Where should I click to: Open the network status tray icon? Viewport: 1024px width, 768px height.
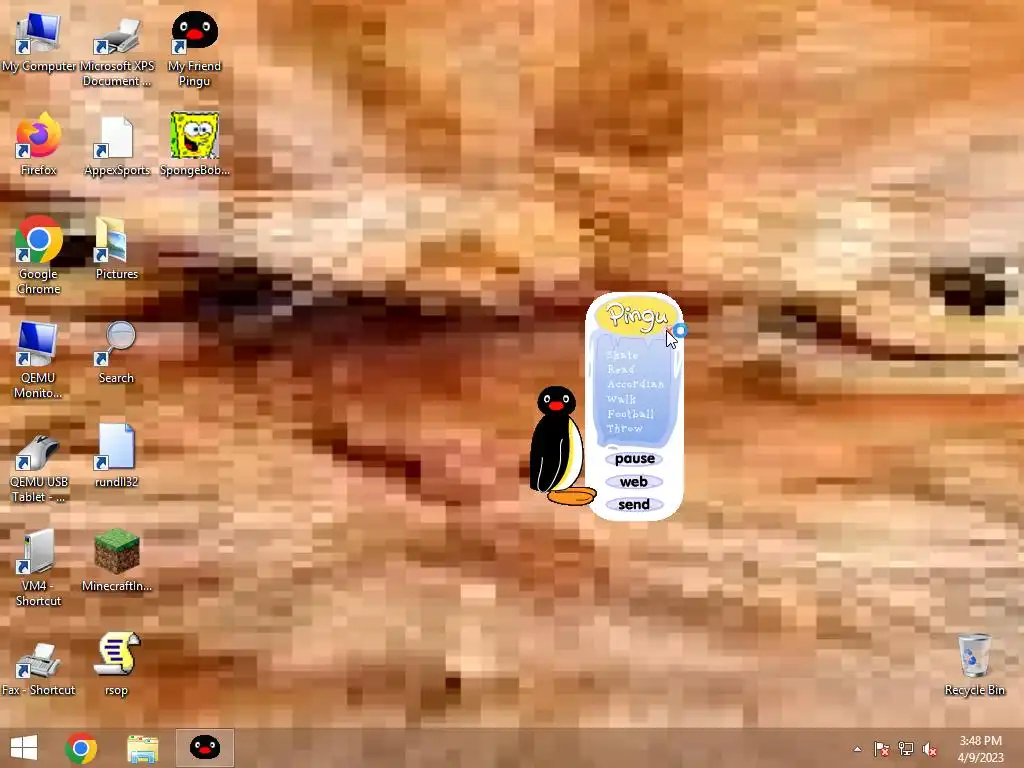(906, 749)
